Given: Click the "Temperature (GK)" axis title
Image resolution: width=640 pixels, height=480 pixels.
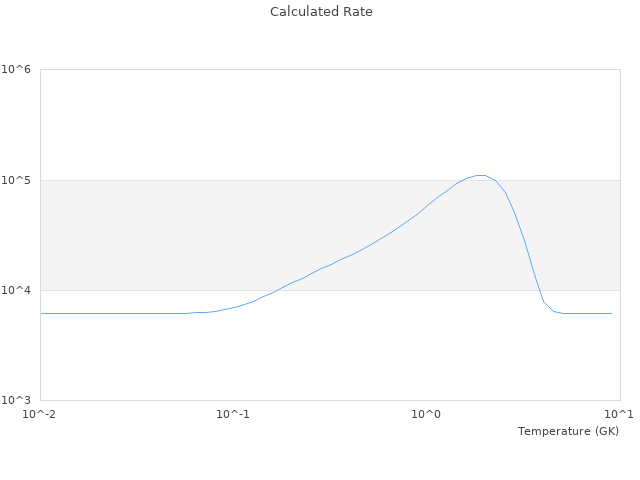Looking at the screenshot, I should (x=568, y=431).
